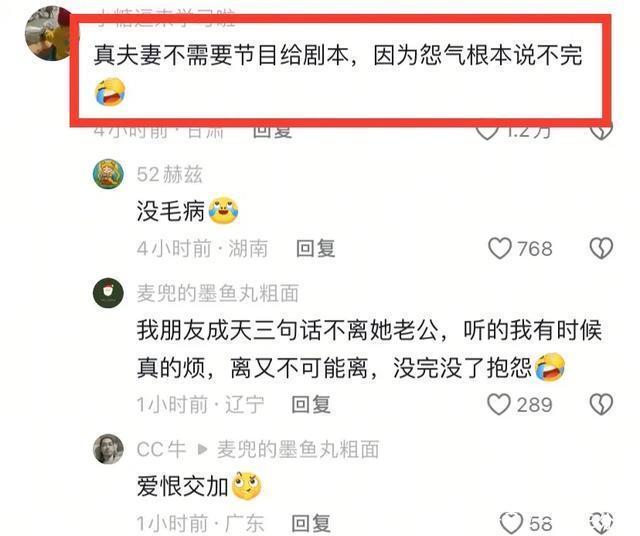The width and height of the screenshot is (640, 536).
Task: Like the CC牛 comment with 58 likes
Action: click(x=511, y=523)
